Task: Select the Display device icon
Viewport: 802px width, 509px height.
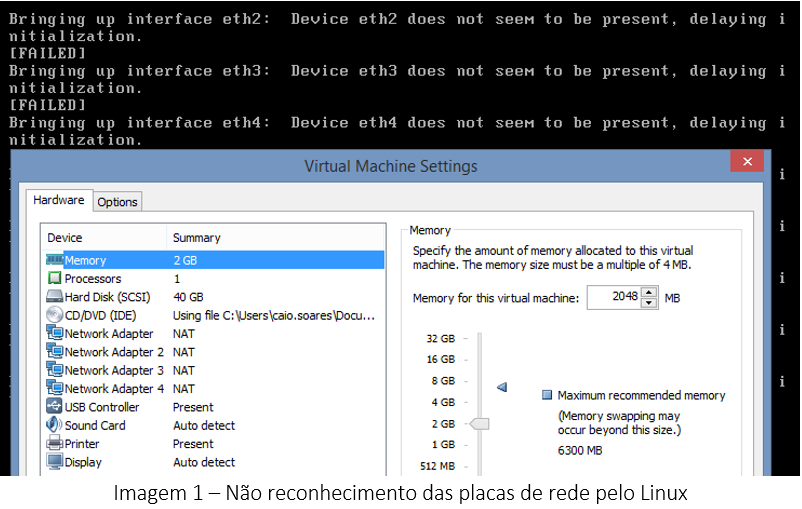Action: 54,462
